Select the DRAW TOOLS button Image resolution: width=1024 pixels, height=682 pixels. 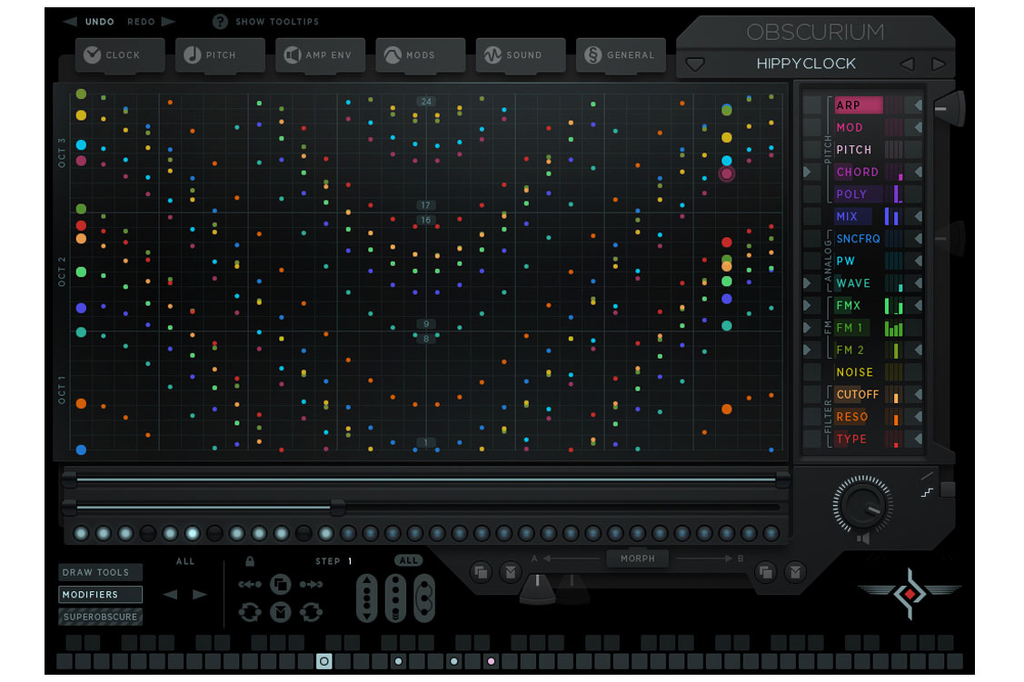[100, 572]
